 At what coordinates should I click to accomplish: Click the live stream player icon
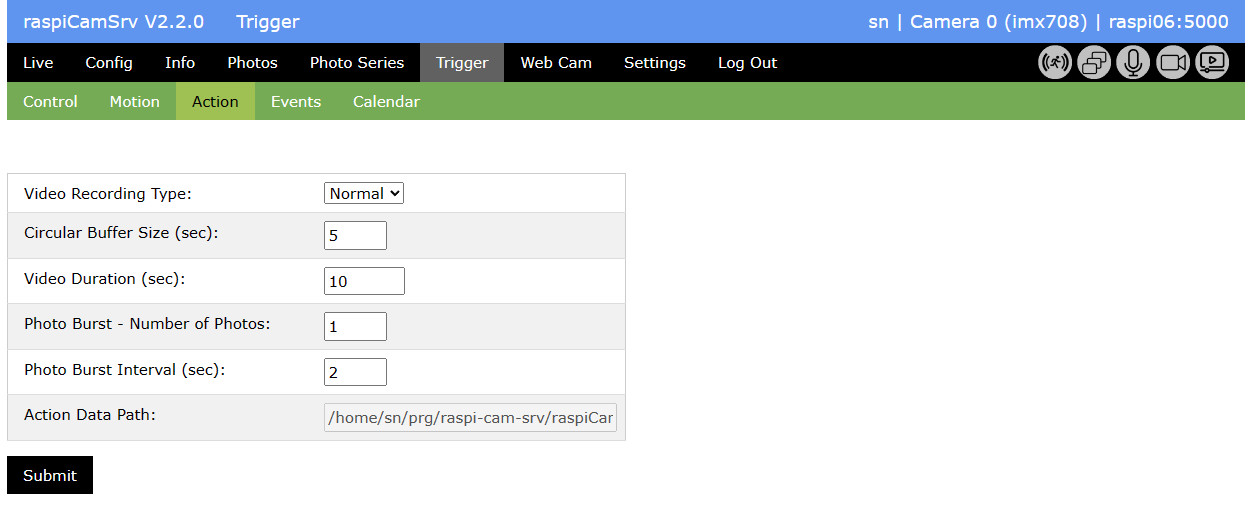[x=1212, y=63]
